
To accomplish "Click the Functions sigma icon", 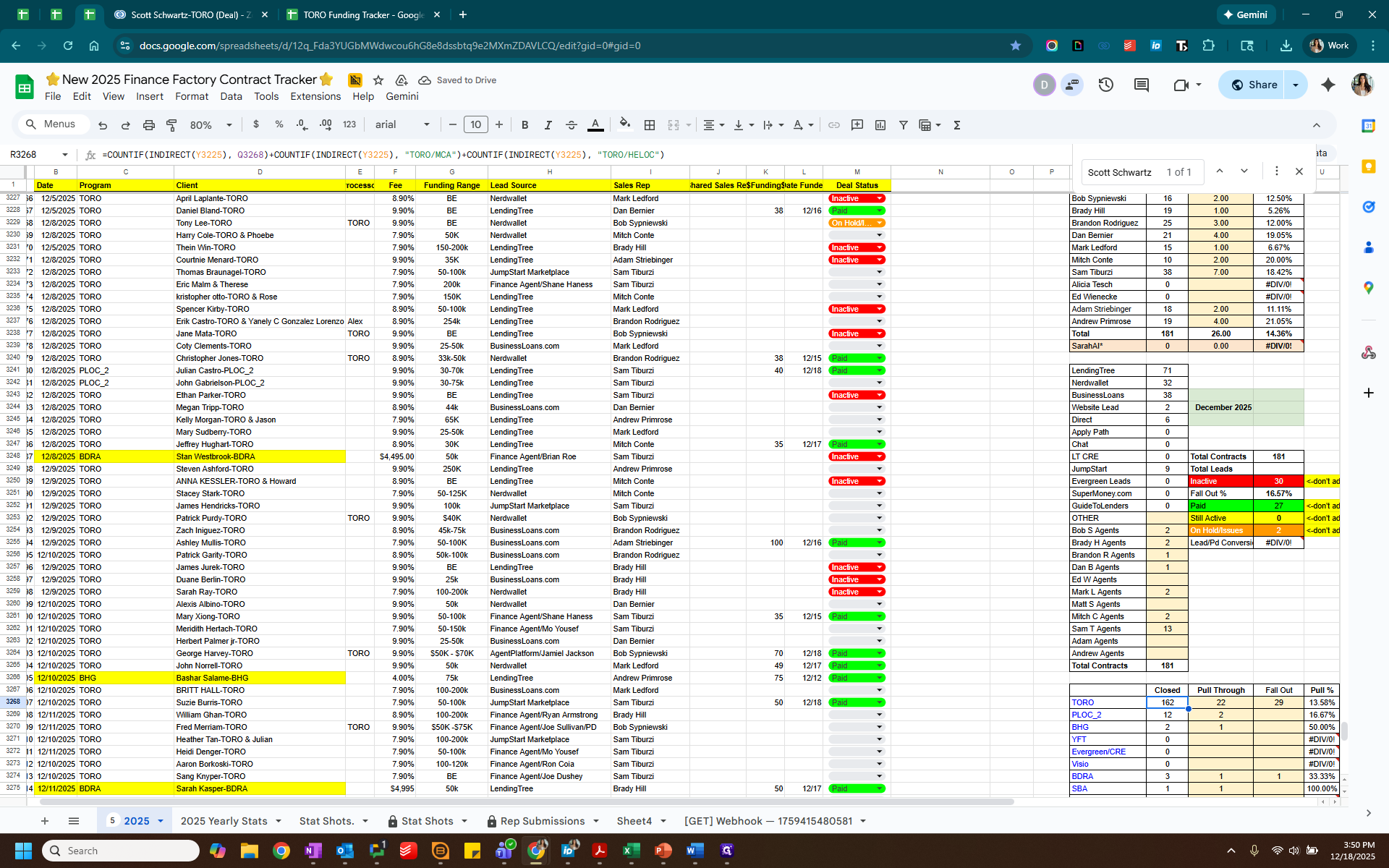I will point(957,125).
